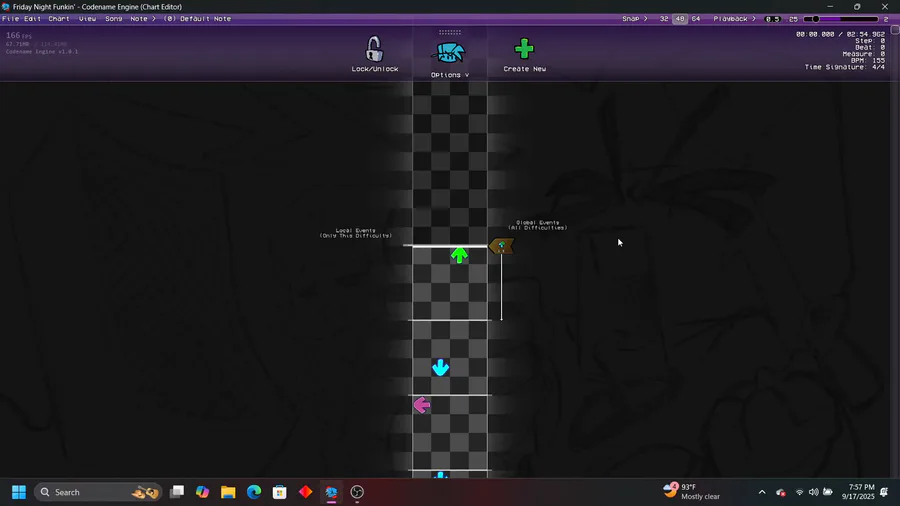The height and width of the screenshot is (506, 900).
Task: Set playback speed to 2
Action: coord(886,19)
